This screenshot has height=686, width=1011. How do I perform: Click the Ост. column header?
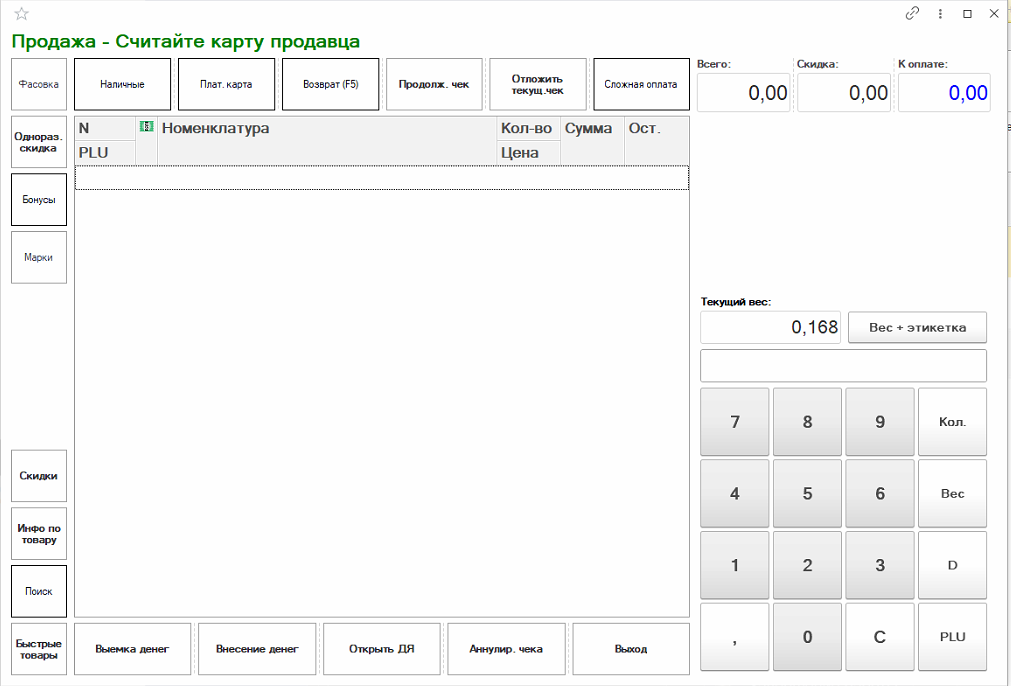pos(656,141)
